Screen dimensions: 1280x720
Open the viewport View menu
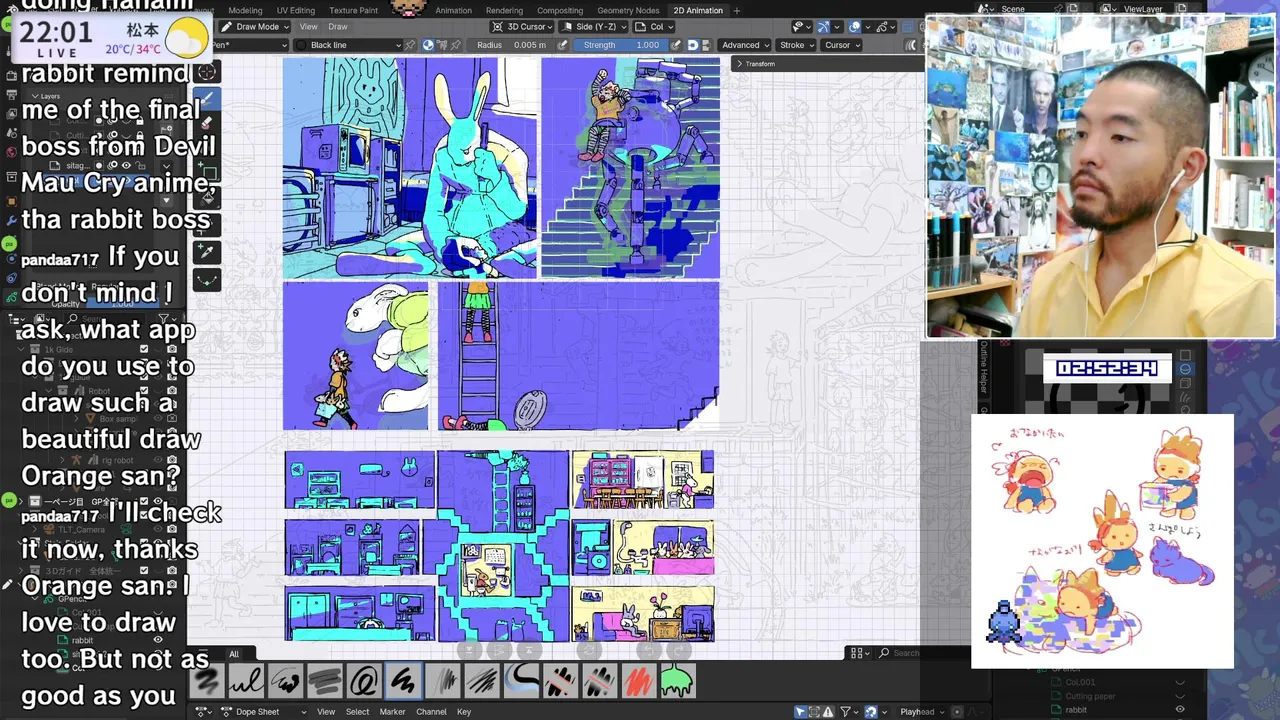click(309, 27)
